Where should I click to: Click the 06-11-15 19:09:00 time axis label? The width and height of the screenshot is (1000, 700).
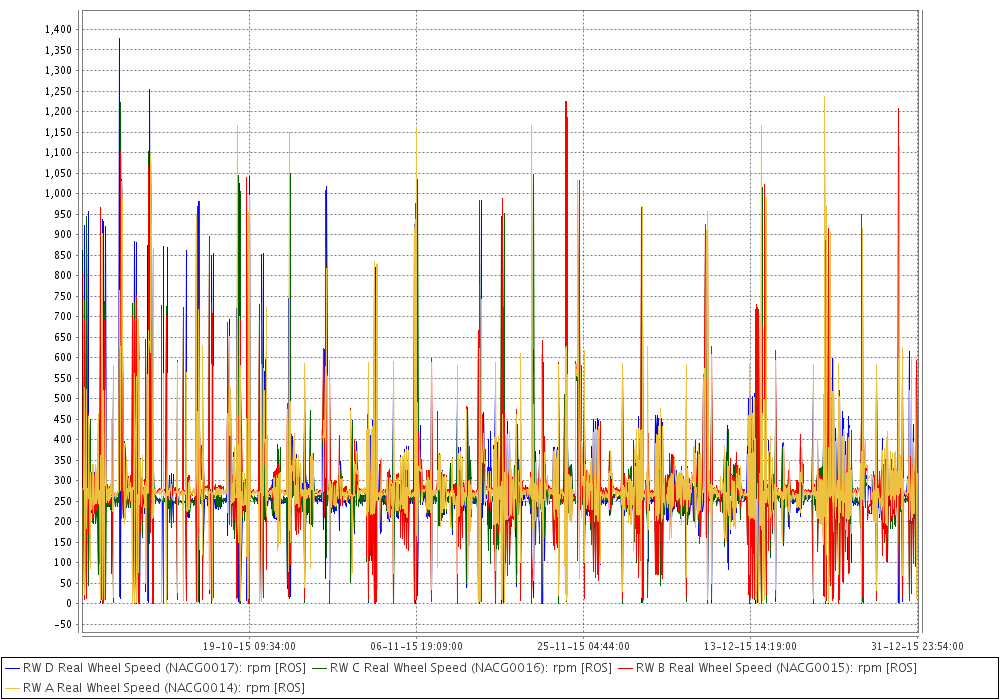(416, 646)
